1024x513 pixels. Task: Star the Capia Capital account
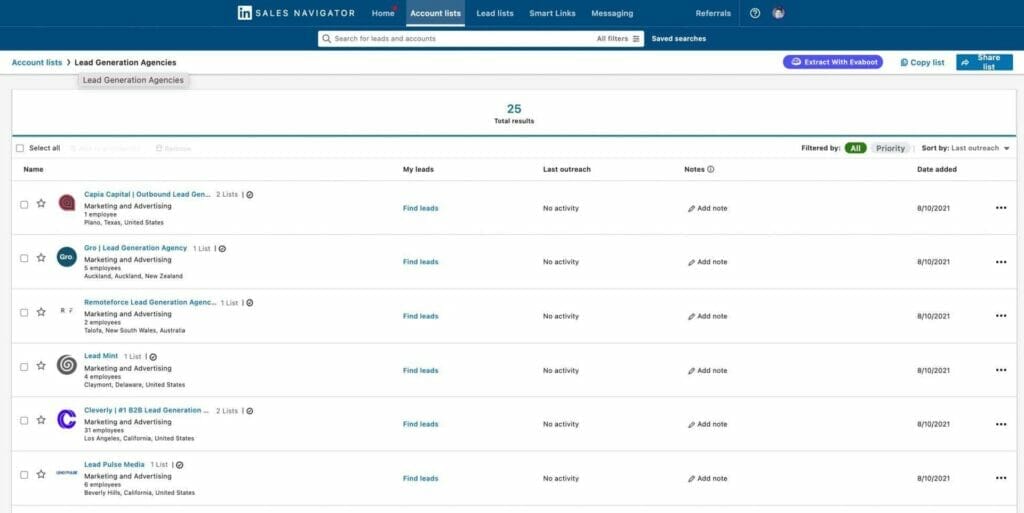tap(41, 203)
